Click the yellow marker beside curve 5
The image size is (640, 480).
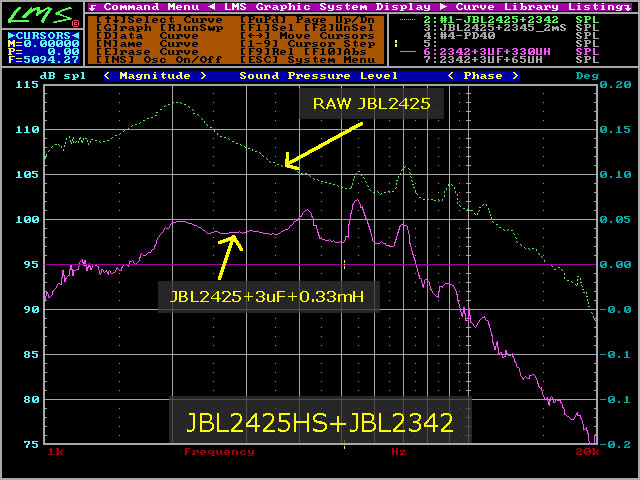pos(396,43)
